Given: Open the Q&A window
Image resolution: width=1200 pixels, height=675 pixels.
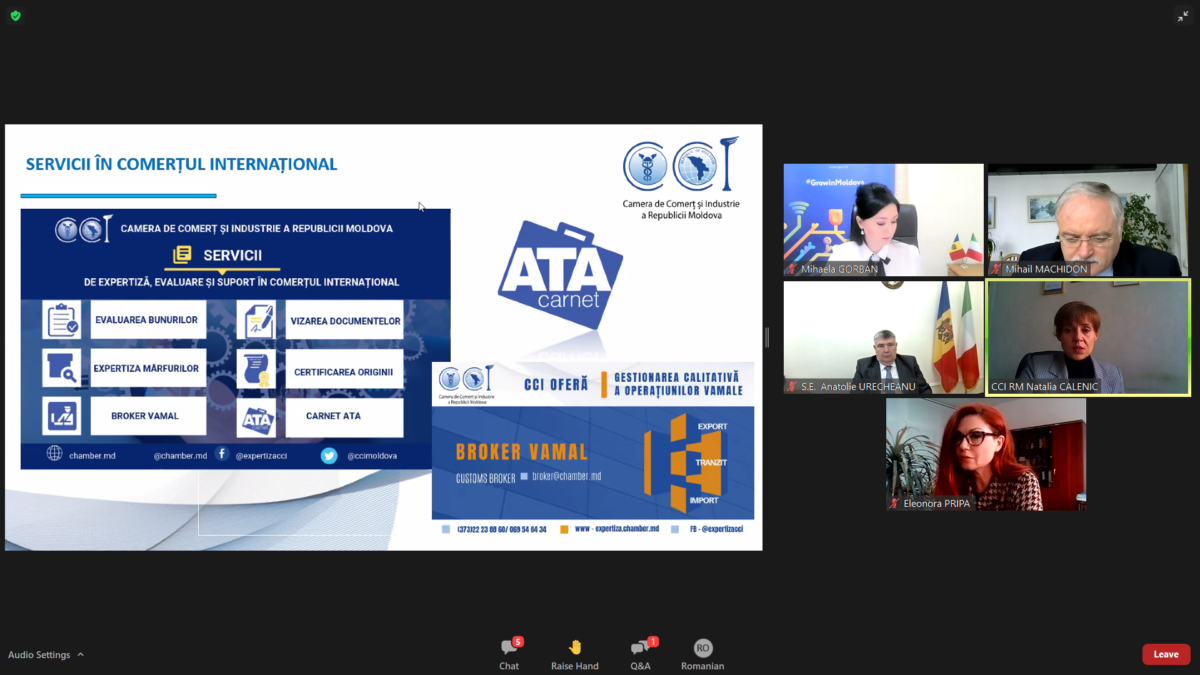Looking at the screenshot, I should 640,655.
